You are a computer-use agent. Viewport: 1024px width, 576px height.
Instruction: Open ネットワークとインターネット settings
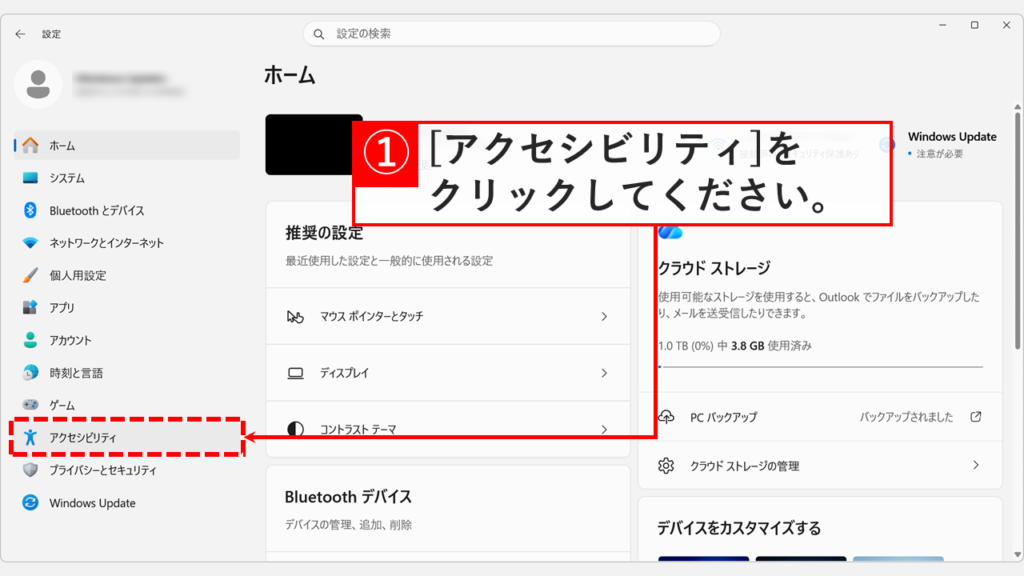tap(127, 243)
